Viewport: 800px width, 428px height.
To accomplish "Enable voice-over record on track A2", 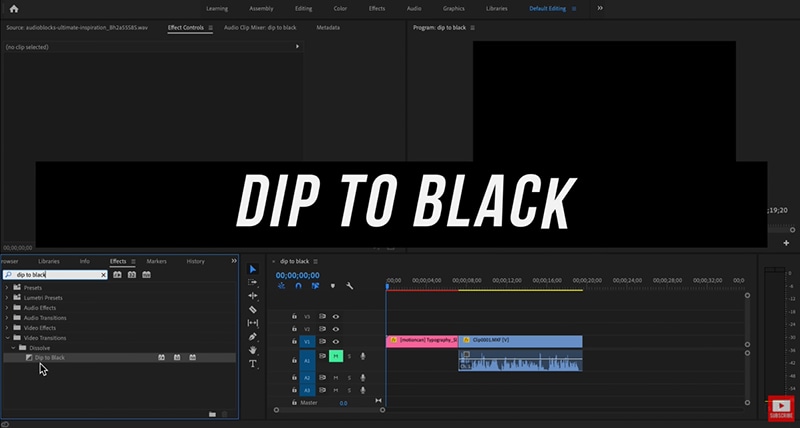I will pyautogui.click(x=363, y=377).
